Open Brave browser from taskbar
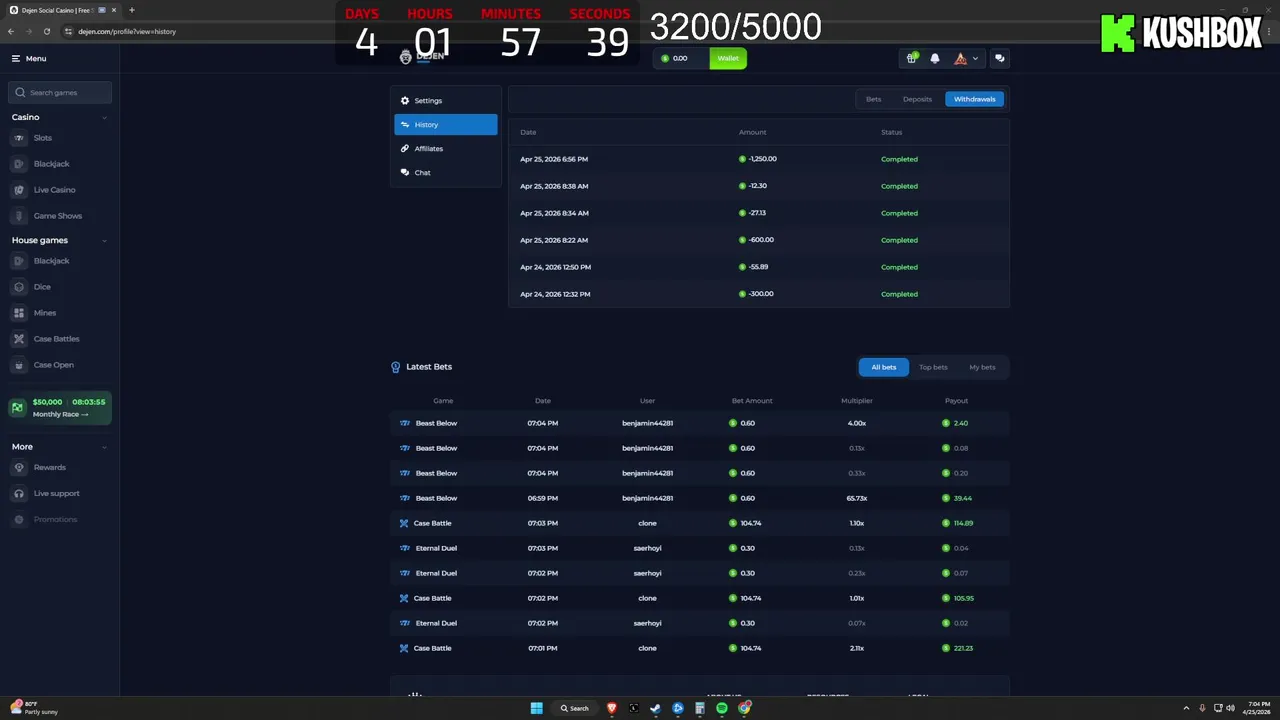Viewport: 1280px width, 720px height. click(612, 708)
